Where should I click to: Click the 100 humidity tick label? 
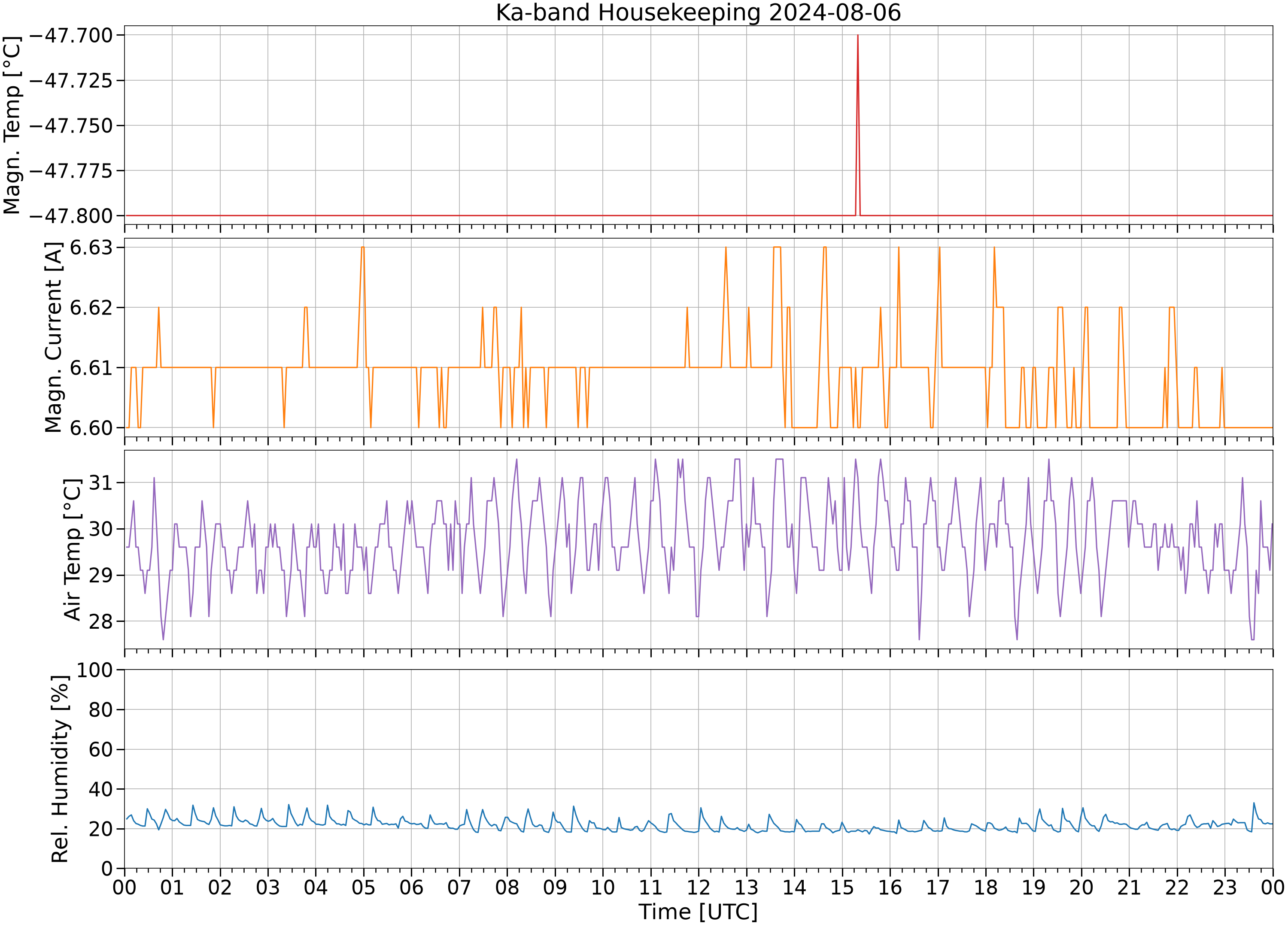coord(95,670)
